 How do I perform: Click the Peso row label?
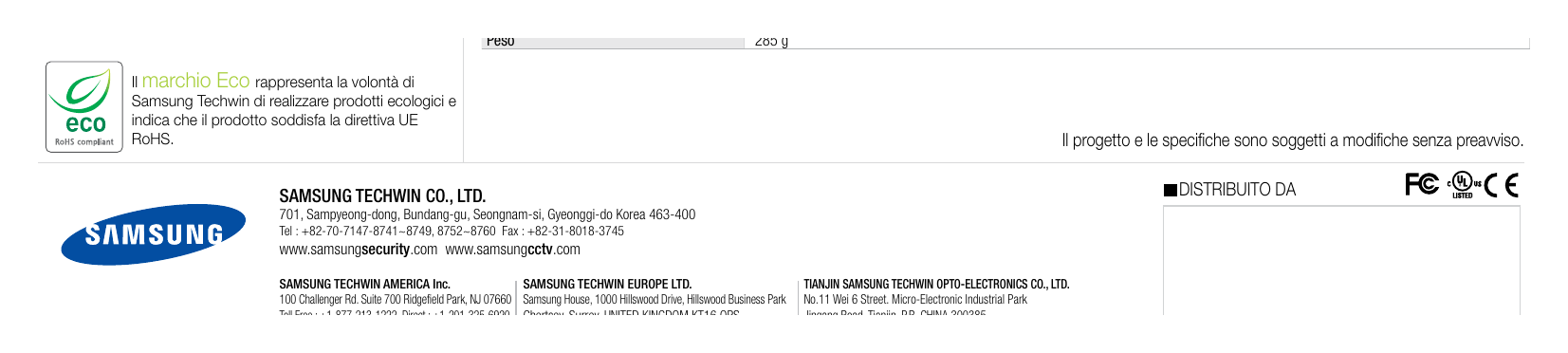(500, 41)
